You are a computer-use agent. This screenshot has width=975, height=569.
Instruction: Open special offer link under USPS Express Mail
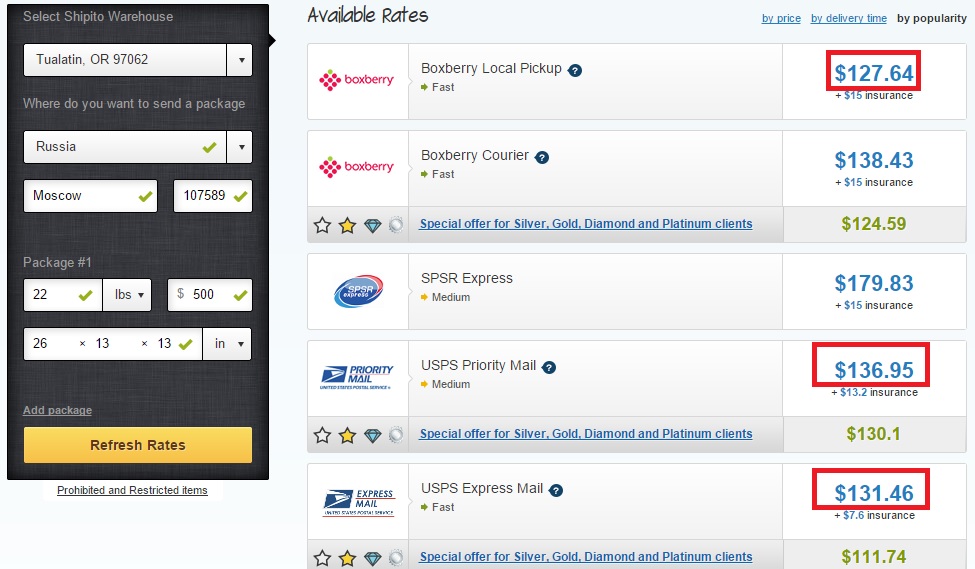point(586,557)
